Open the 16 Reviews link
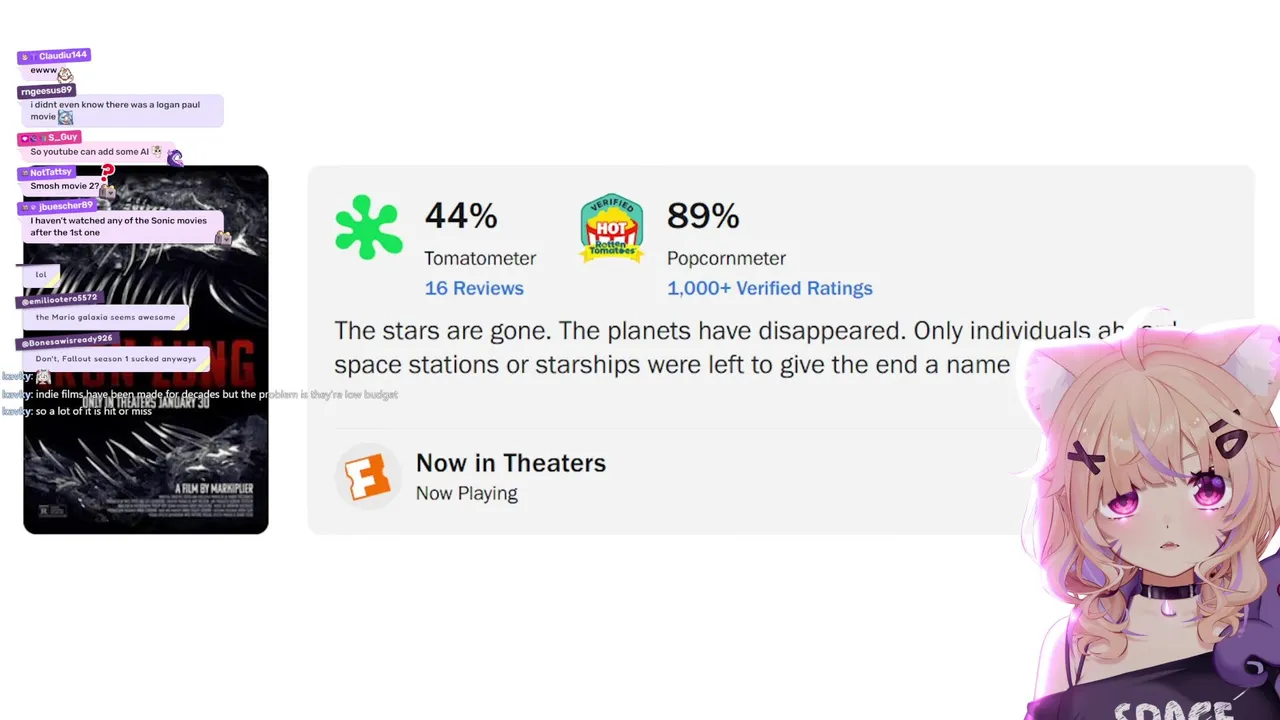1280x720 pixels. tap(474, 288)
